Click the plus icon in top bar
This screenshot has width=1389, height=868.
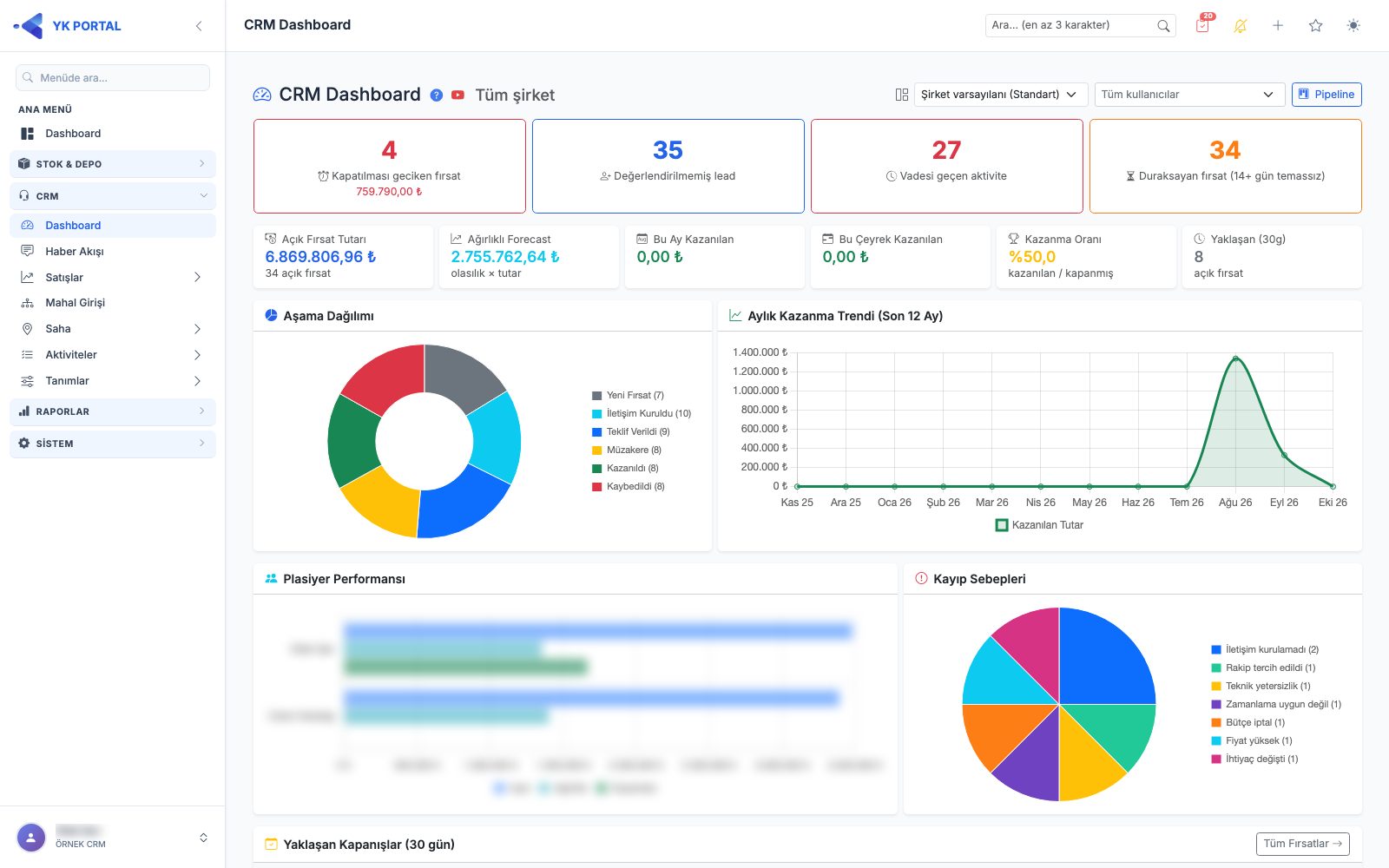1278,26
